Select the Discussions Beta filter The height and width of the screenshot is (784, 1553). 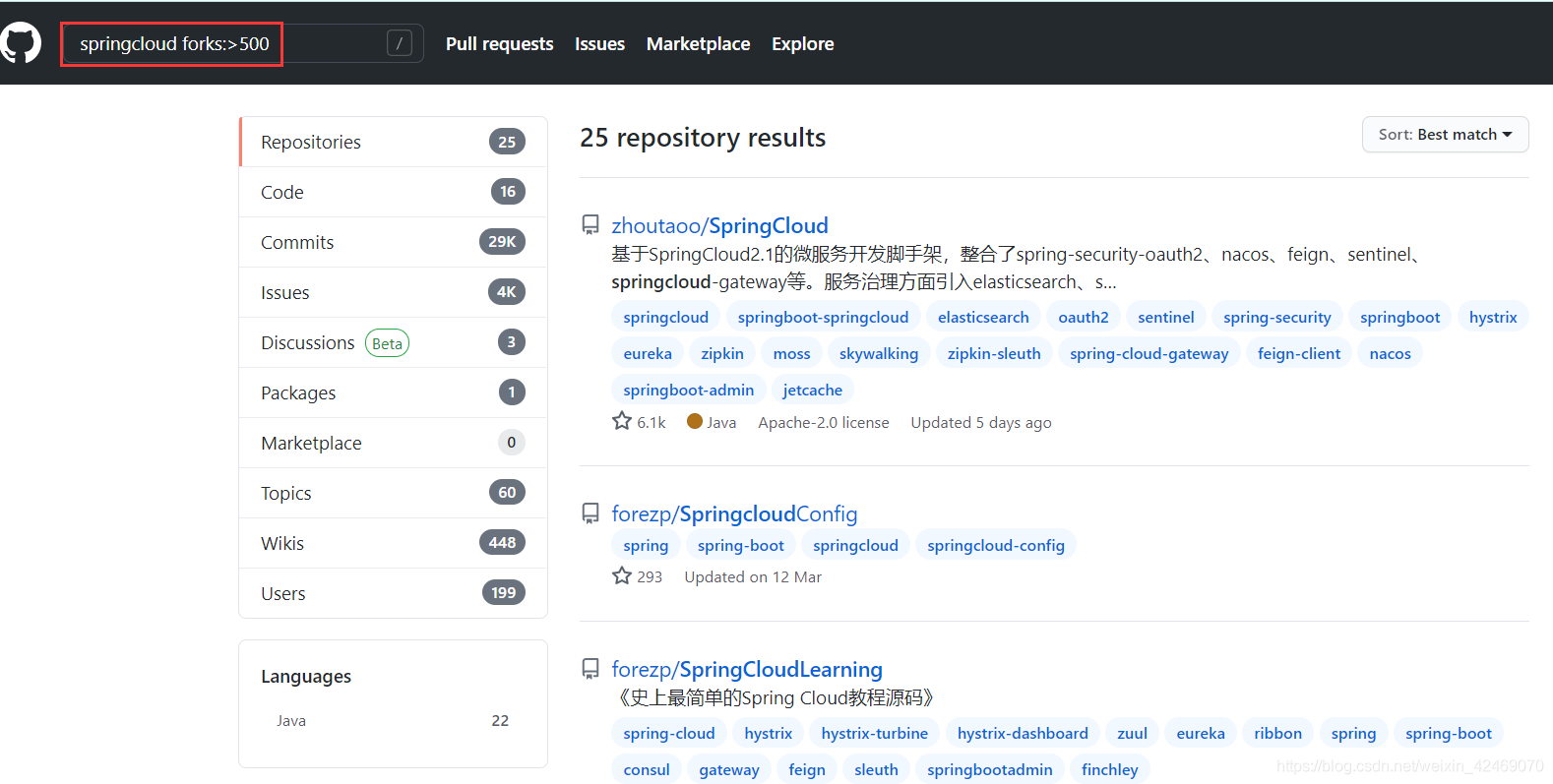click(393, 342)
